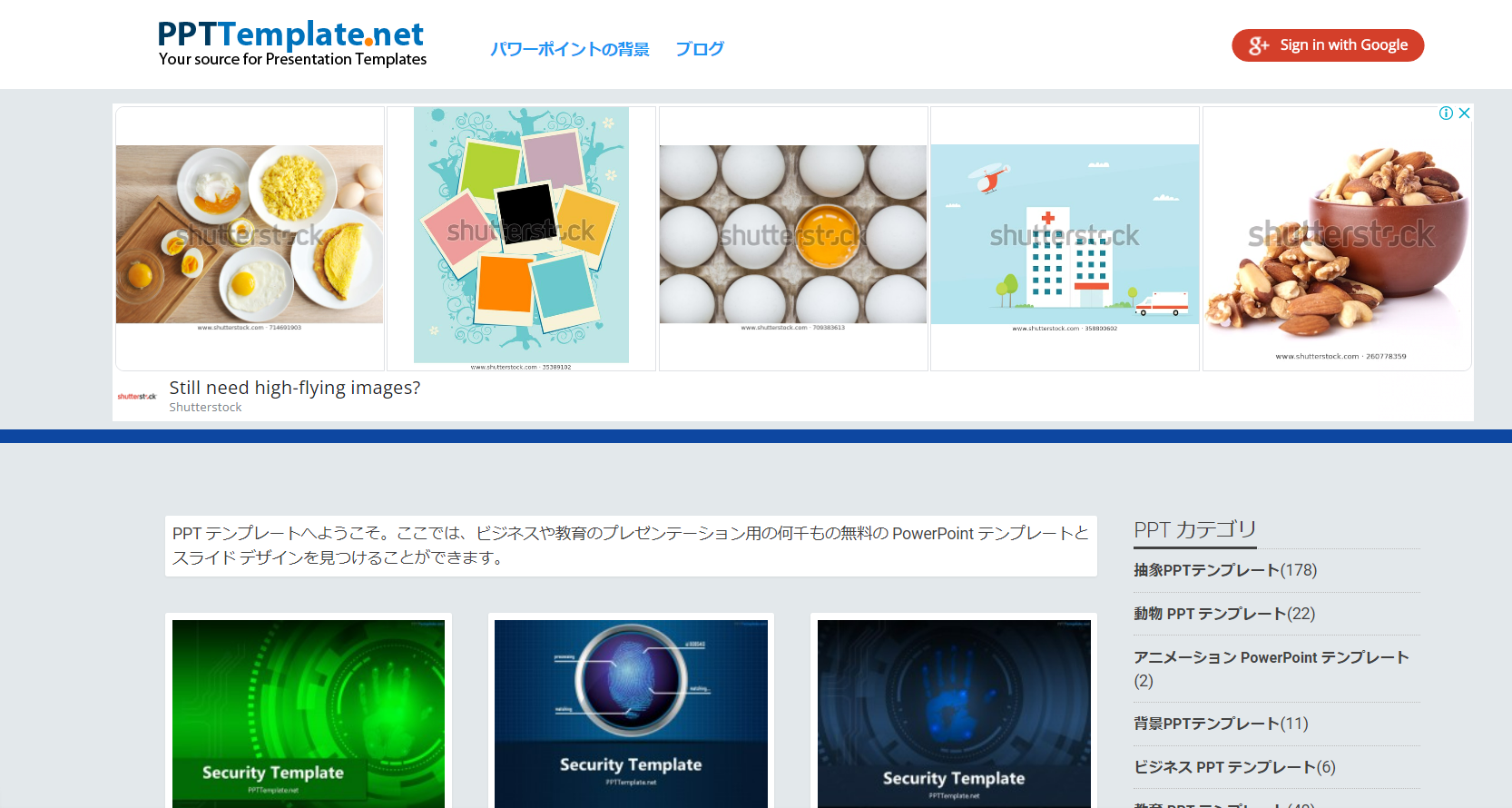Image resolution: width=1512 pixels, height=808 pixels.
Task: Click the egg carton stock photo
Action: tap(793, 236)
